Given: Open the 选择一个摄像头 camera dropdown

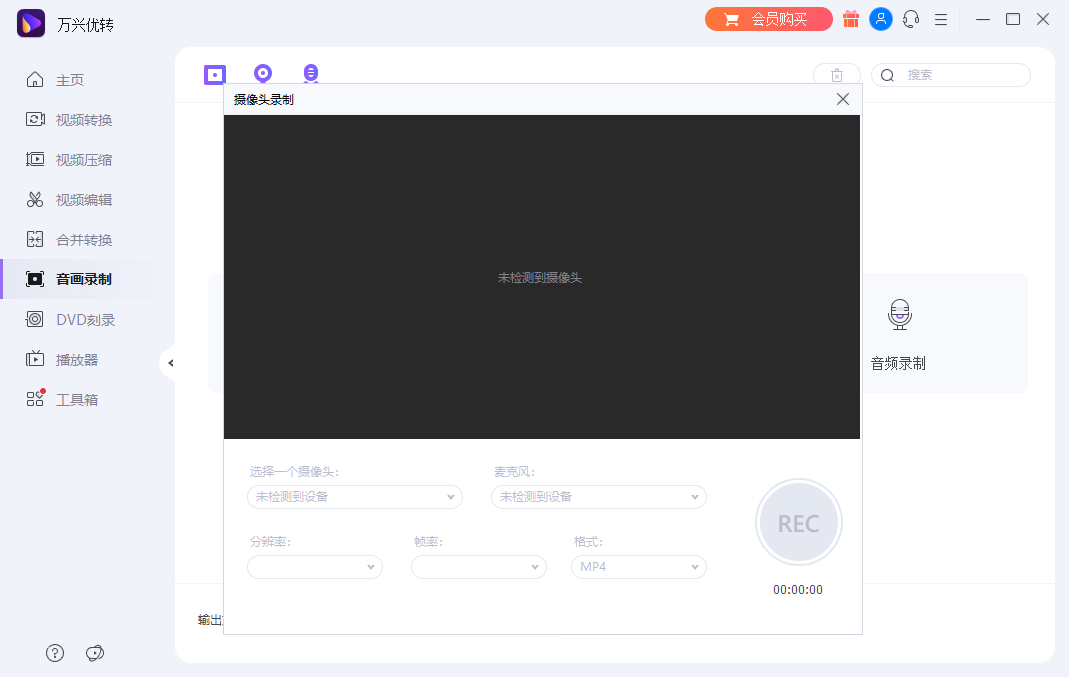Looking at the screenshot, I should coord(354,497).
